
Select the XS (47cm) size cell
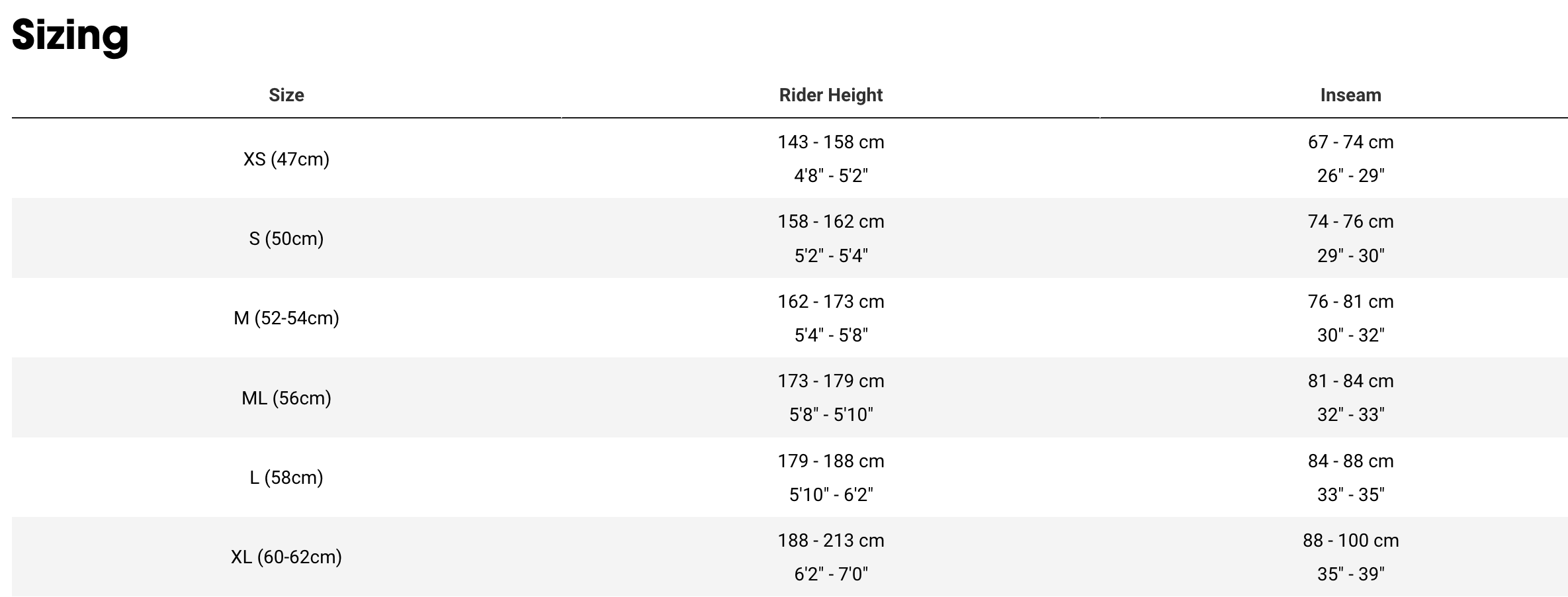point(286,159)
